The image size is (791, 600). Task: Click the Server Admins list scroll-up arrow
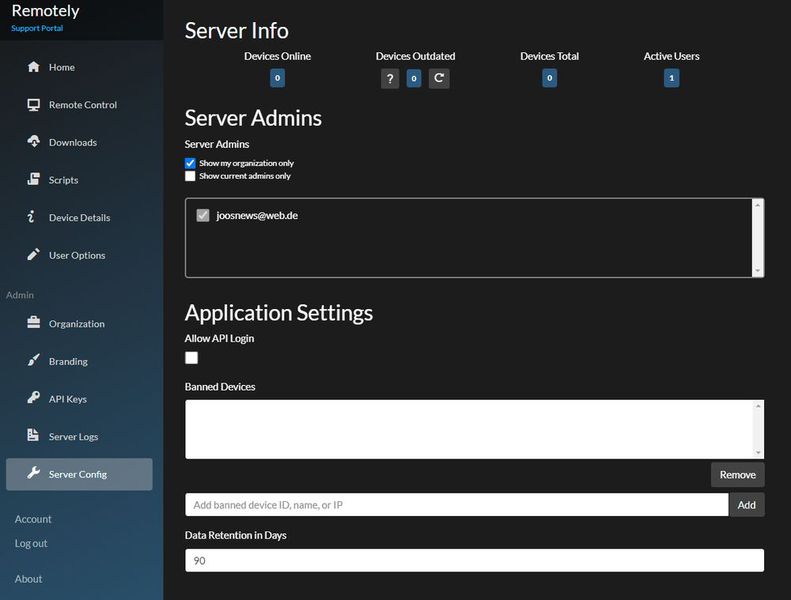pyautogui.click(x=757, y=205)
